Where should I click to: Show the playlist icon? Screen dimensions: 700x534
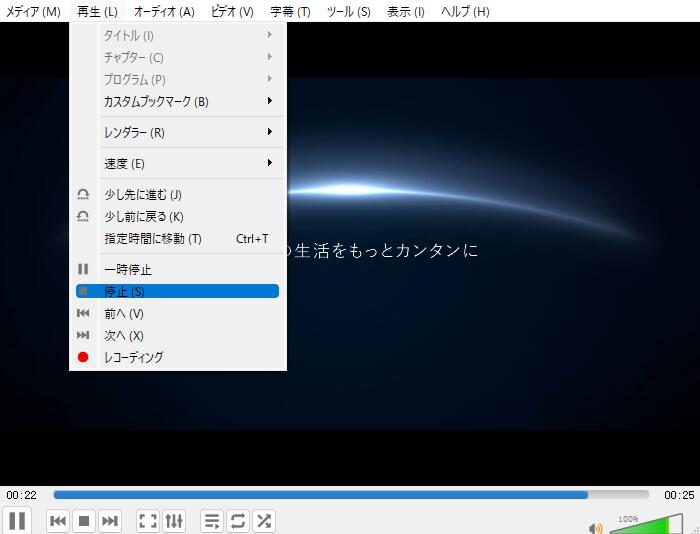point(212,521)
